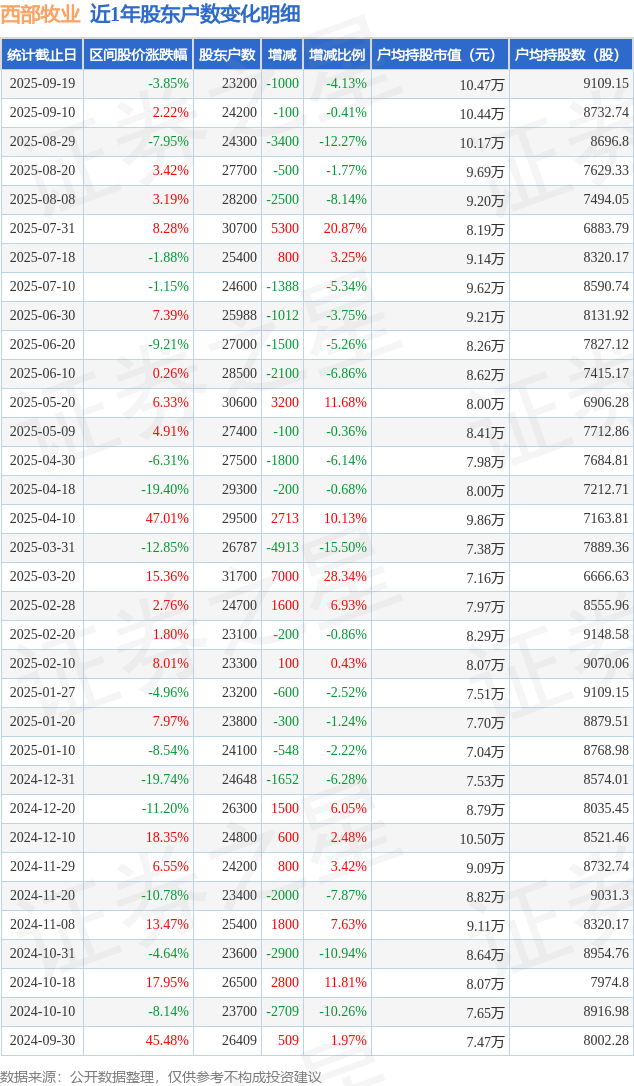Select the 2025-09-19 date cell
Viewport: 634px width, 1086px height.
click(x=43, y=84)
